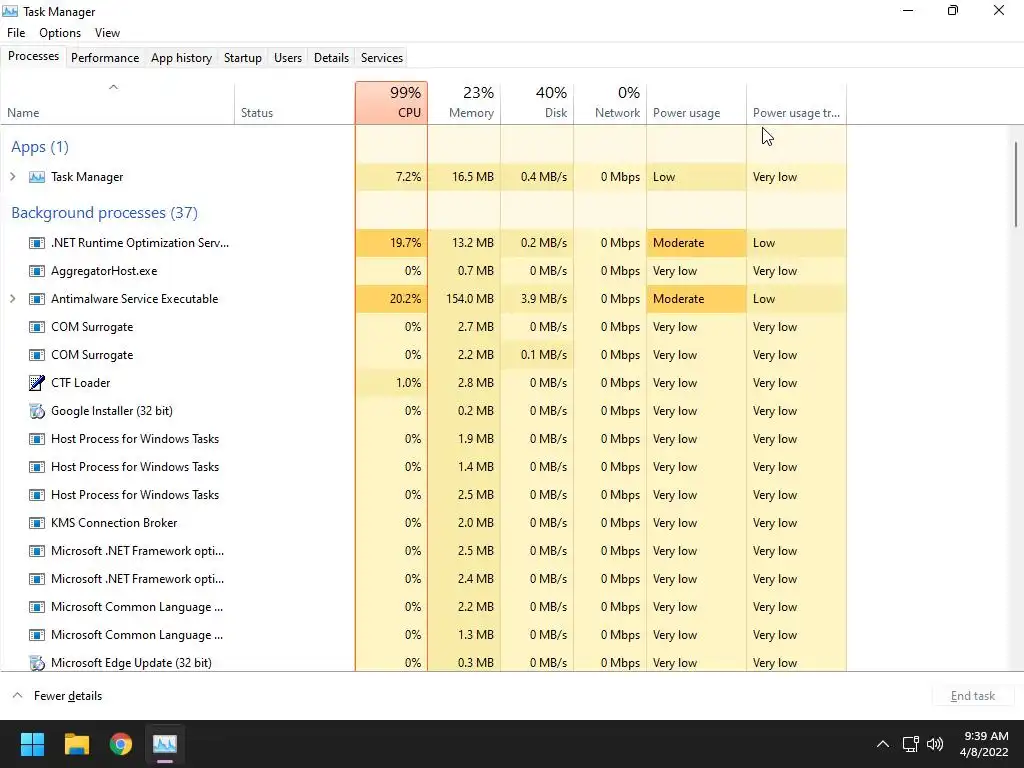This screenshot has height=768, width=1024.
Task: Click the 3.9 MB/s disk value
Action: (544, 299)
